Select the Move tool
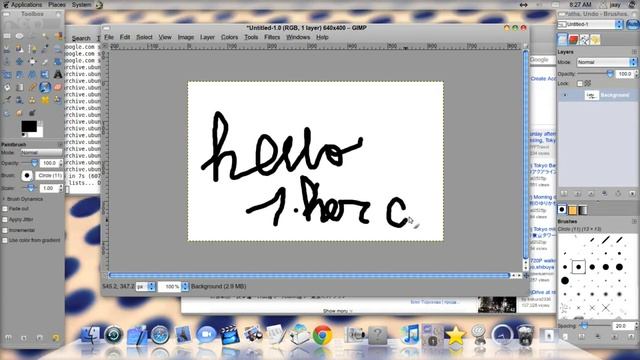 [19, 62]
